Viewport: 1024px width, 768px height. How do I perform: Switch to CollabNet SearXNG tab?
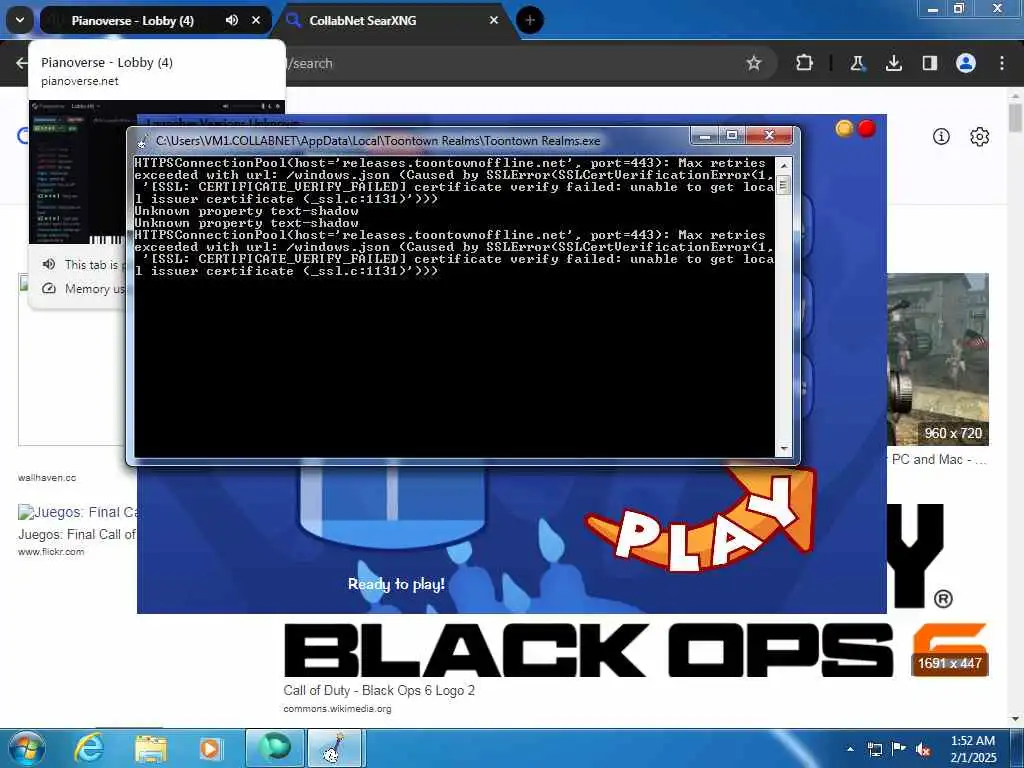[362, 21]
